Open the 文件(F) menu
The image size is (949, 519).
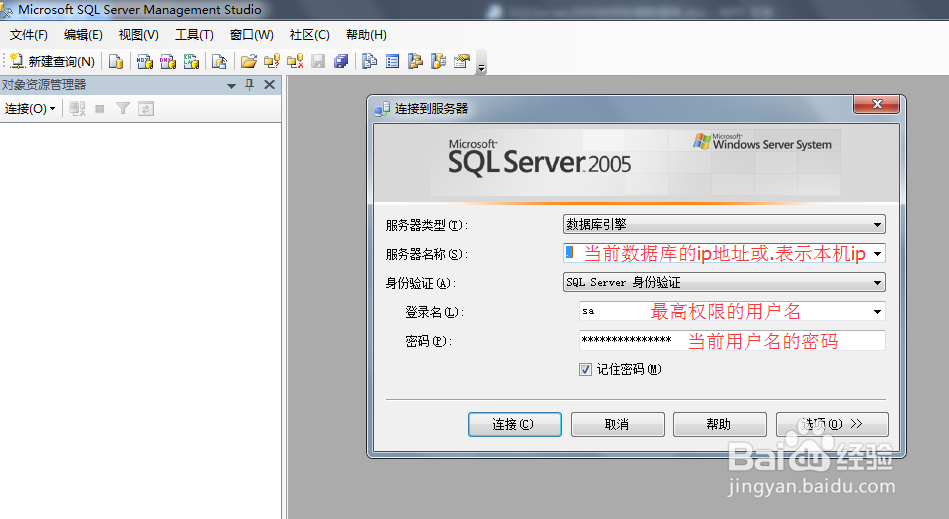point(28,34)
